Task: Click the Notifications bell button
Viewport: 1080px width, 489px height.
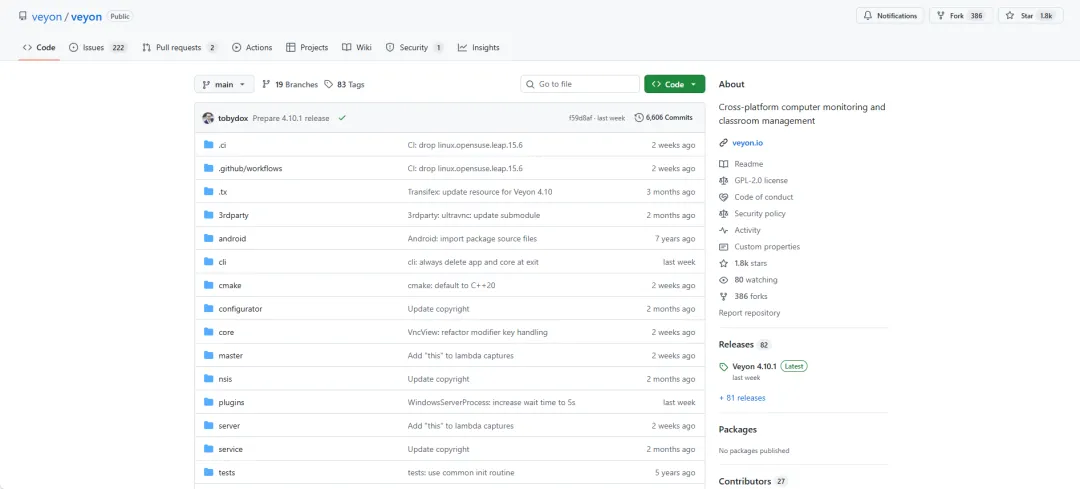Action: tap(890, 16)
